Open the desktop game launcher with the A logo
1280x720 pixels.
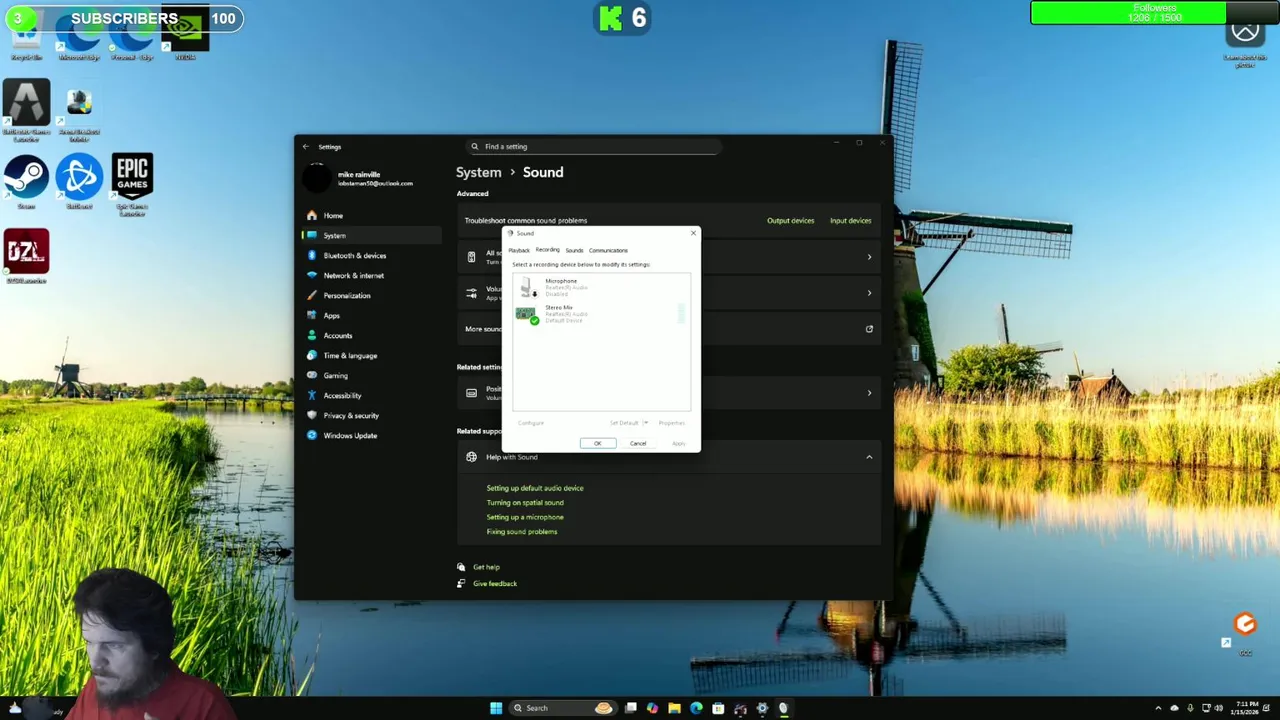click(x=26, y=110)
